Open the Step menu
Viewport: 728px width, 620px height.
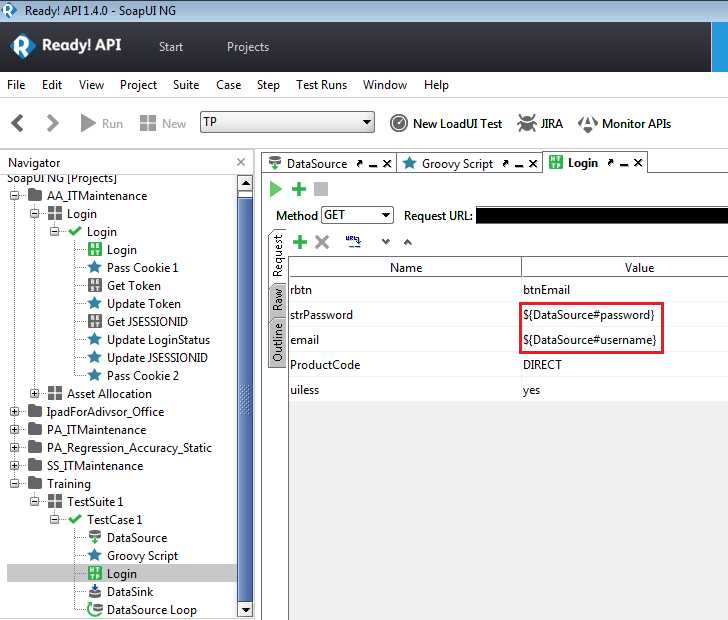coord(268,85)
